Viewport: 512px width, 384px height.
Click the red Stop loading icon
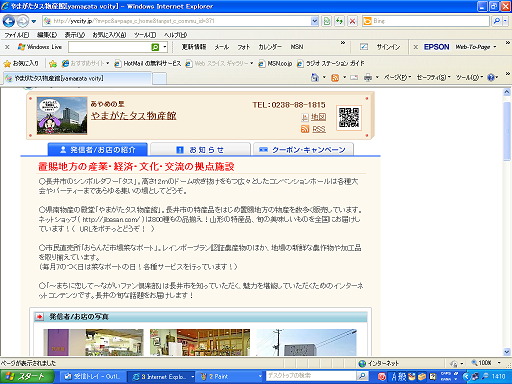pos(352,21)
